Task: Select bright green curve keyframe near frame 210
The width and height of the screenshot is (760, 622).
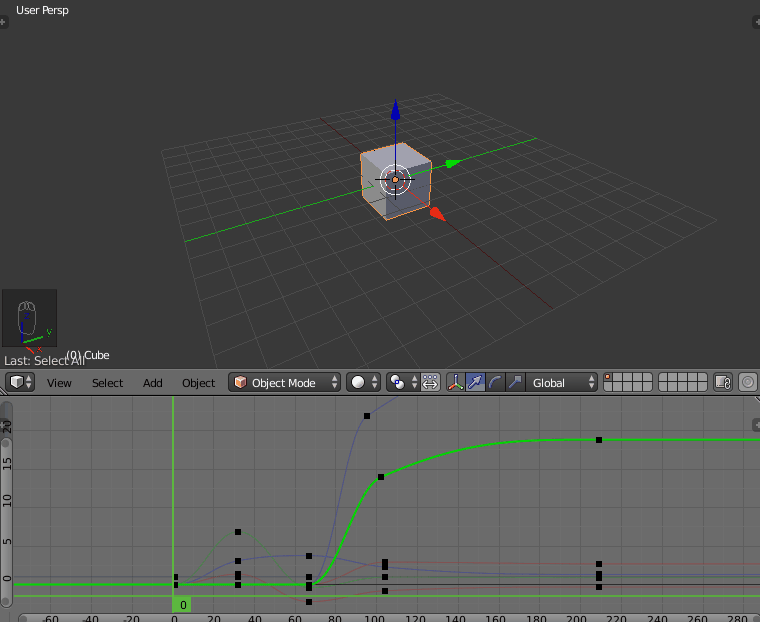Action: tap(599, 440)
